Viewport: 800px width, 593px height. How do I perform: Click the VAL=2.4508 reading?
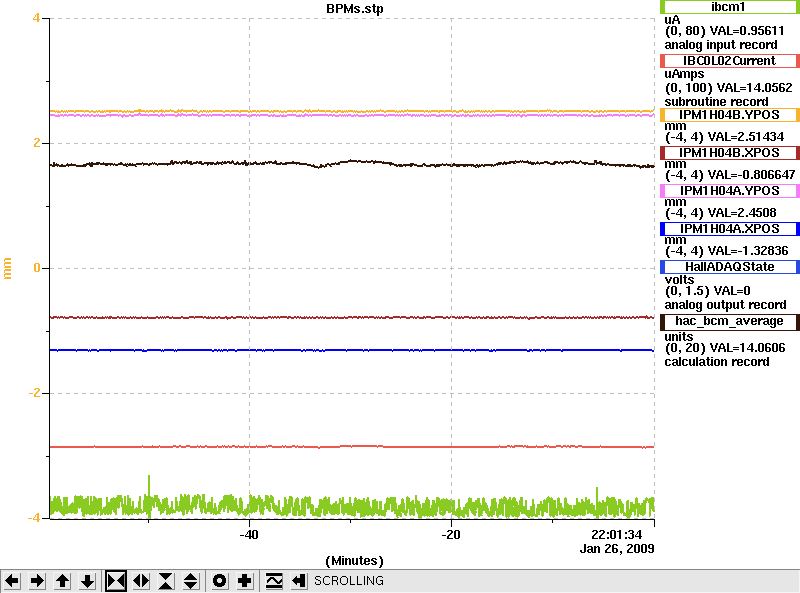740,213
